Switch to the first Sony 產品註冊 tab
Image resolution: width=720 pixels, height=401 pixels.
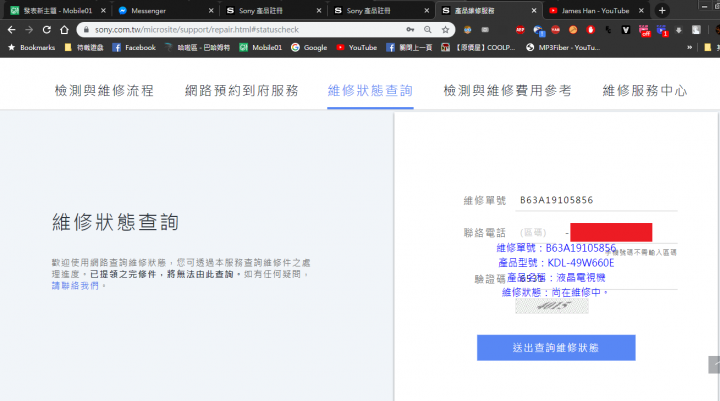[x=273, y=11]
